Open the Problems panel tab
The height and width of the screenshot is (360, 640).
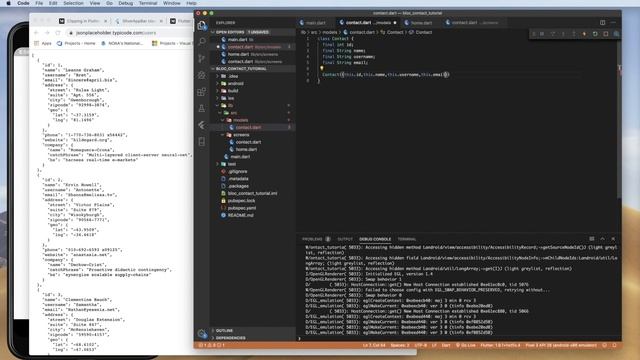coord(316,239)
